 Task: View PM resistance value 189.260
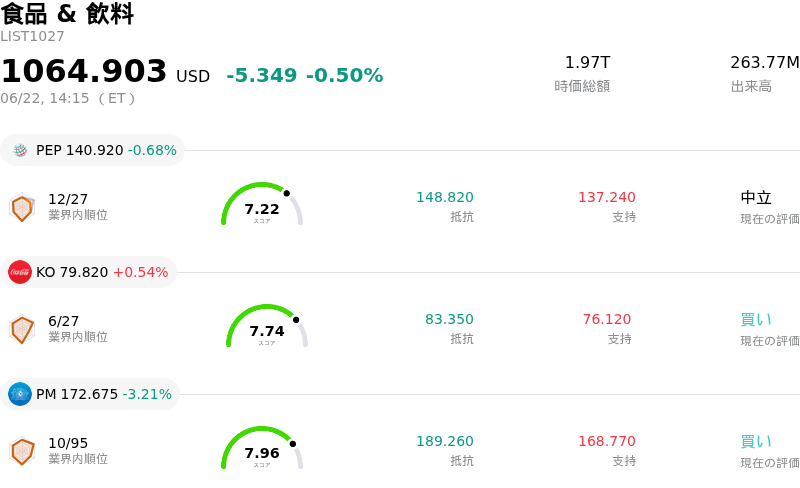tap(445, 441)
